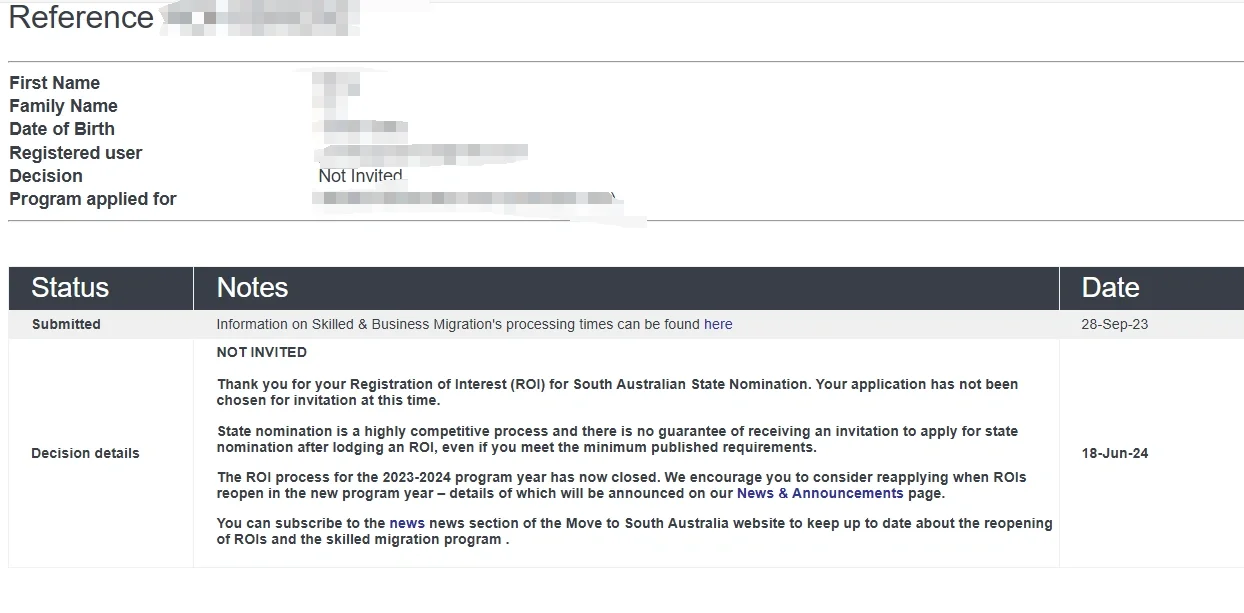Click the Decision field label
The image size is (1244, 613).
pyautogui.click(x=46, y=176)
